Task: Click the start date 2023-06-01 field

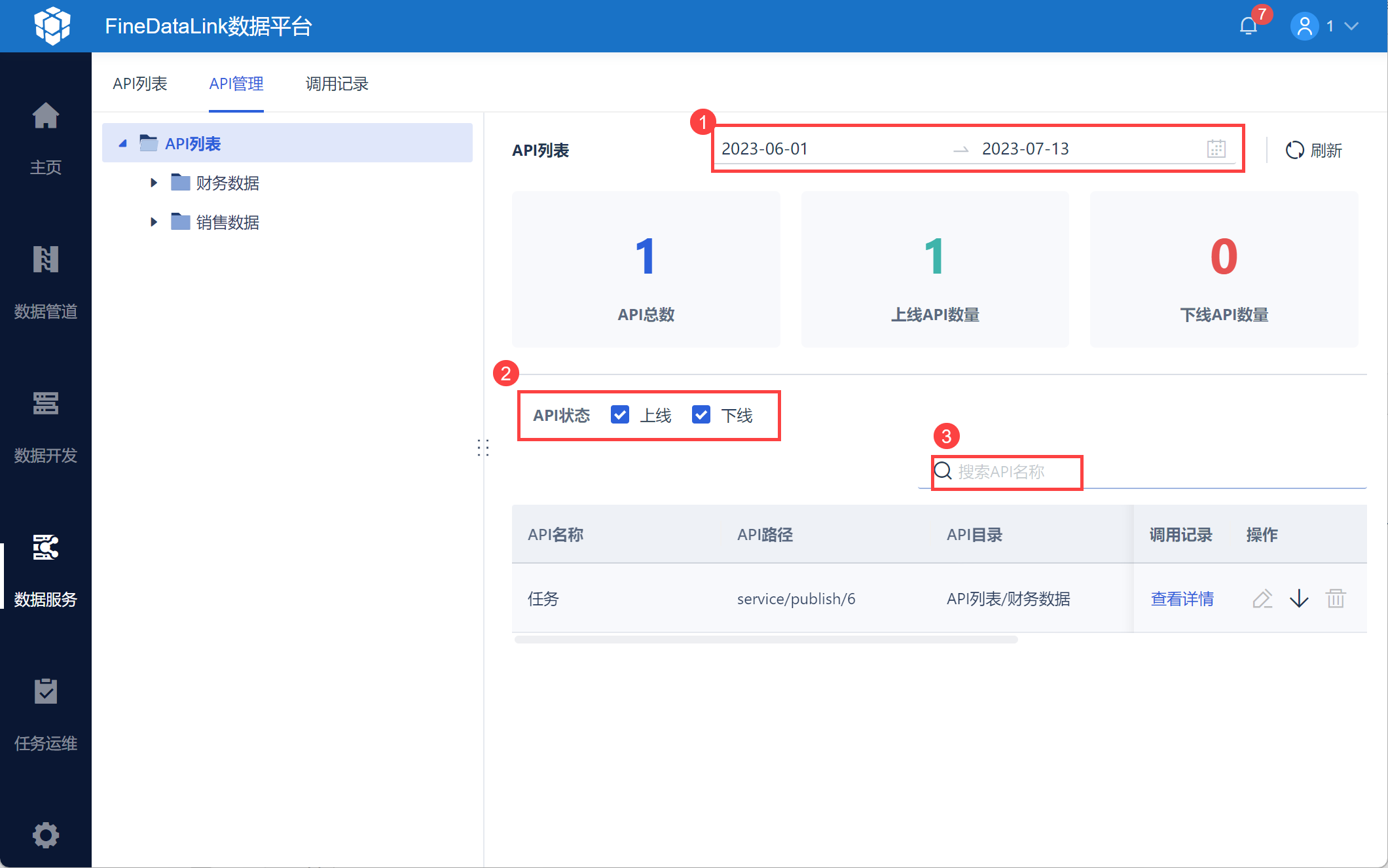Action: click(765, 149)
